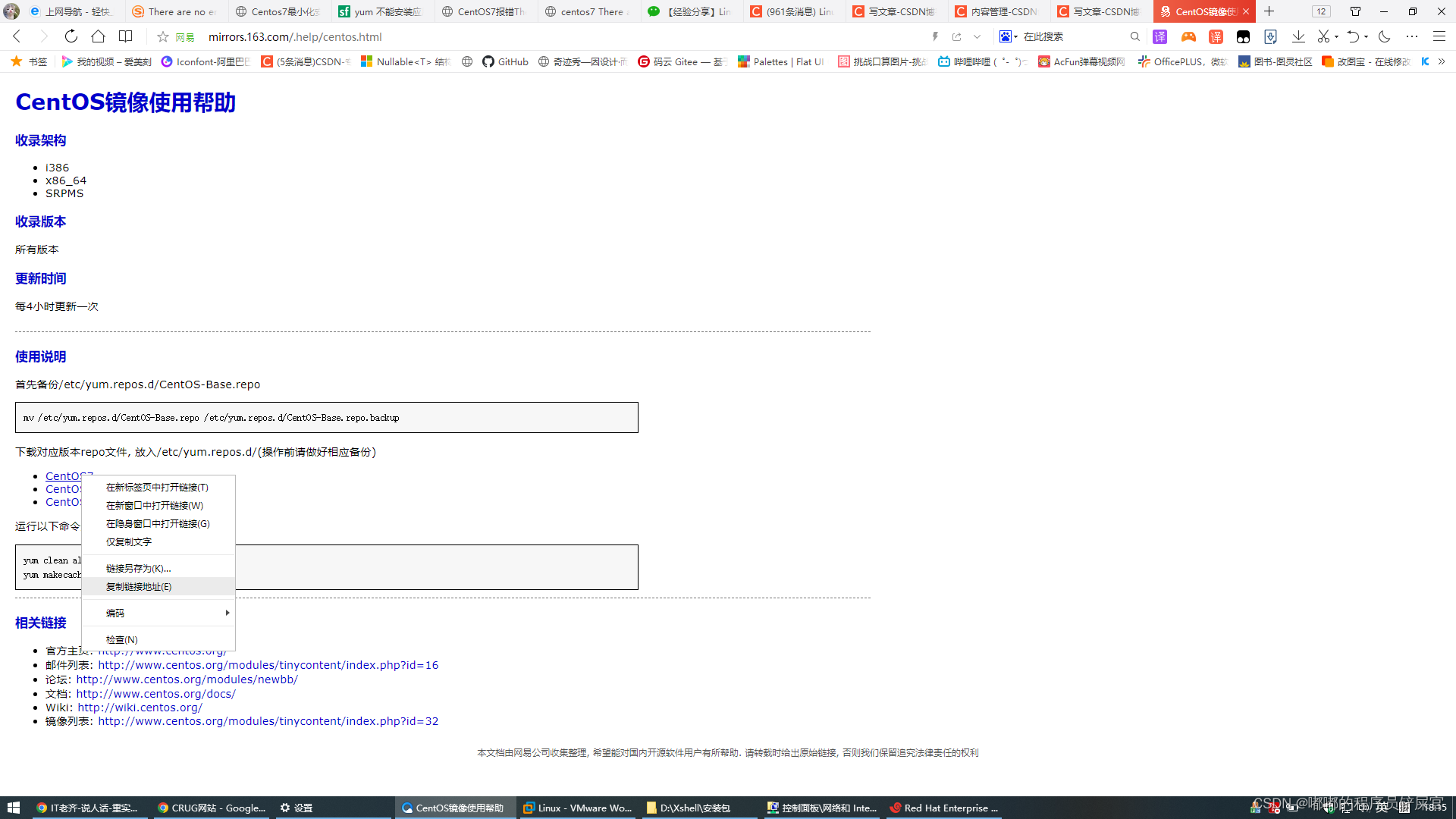1456x819 pixels.
Task: Click the browser forward navigation icon
Action: pos(44,36)
